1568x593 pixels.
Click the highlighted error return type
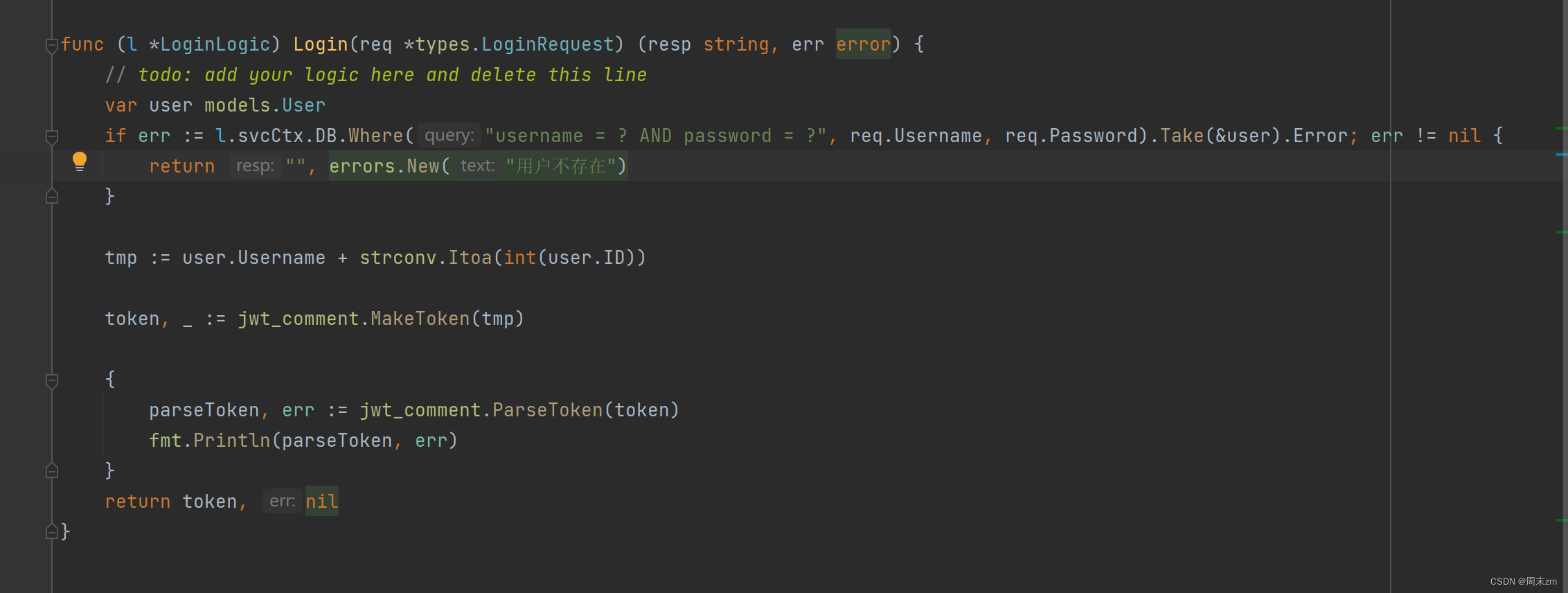(863, 44)
